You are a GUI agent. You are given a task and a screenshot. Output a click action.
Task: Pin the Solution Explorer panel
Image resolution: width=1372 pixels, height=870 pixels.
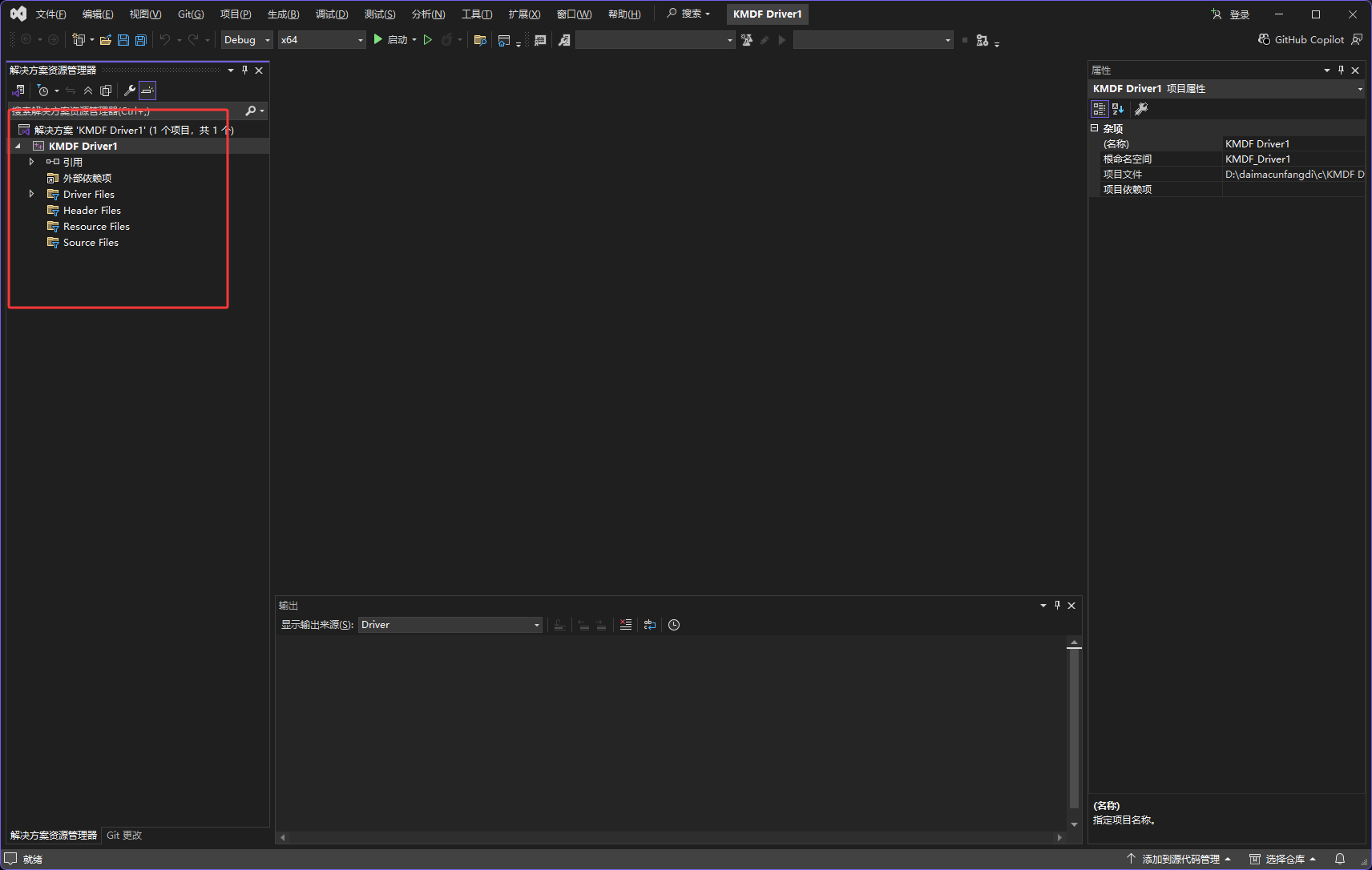point(245,70)
